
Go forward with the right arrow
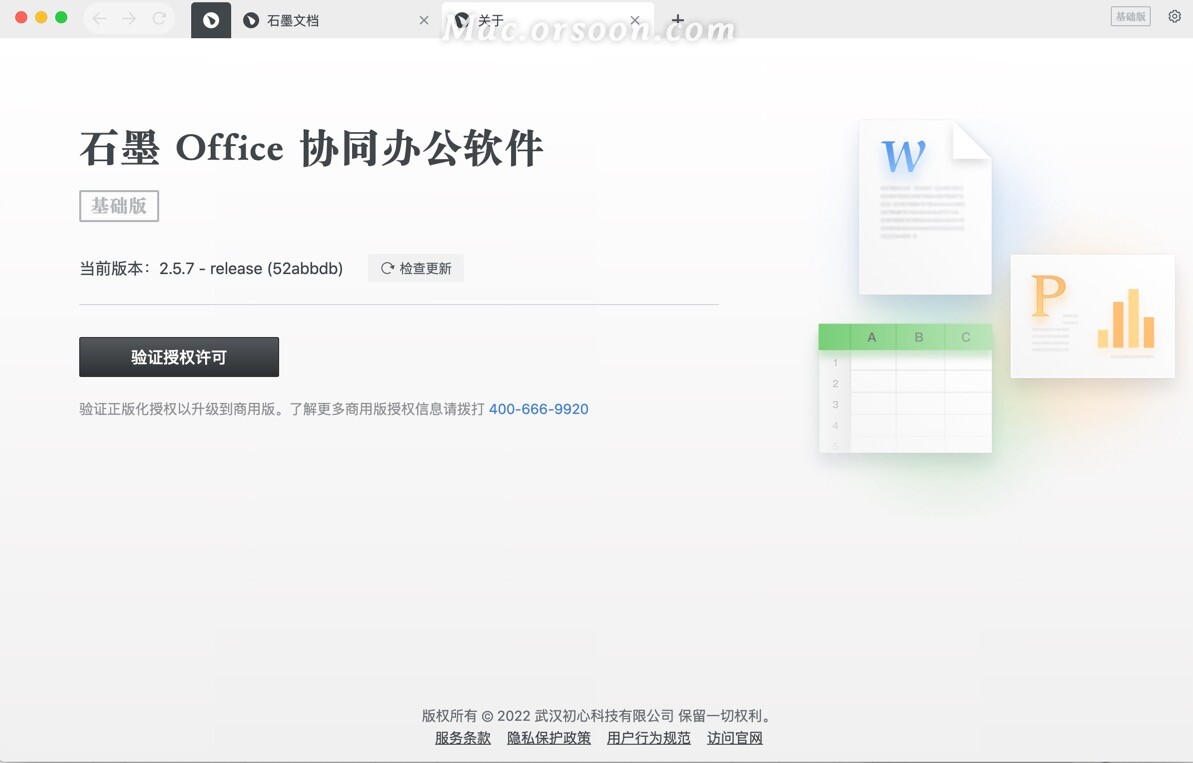(129, 18)
